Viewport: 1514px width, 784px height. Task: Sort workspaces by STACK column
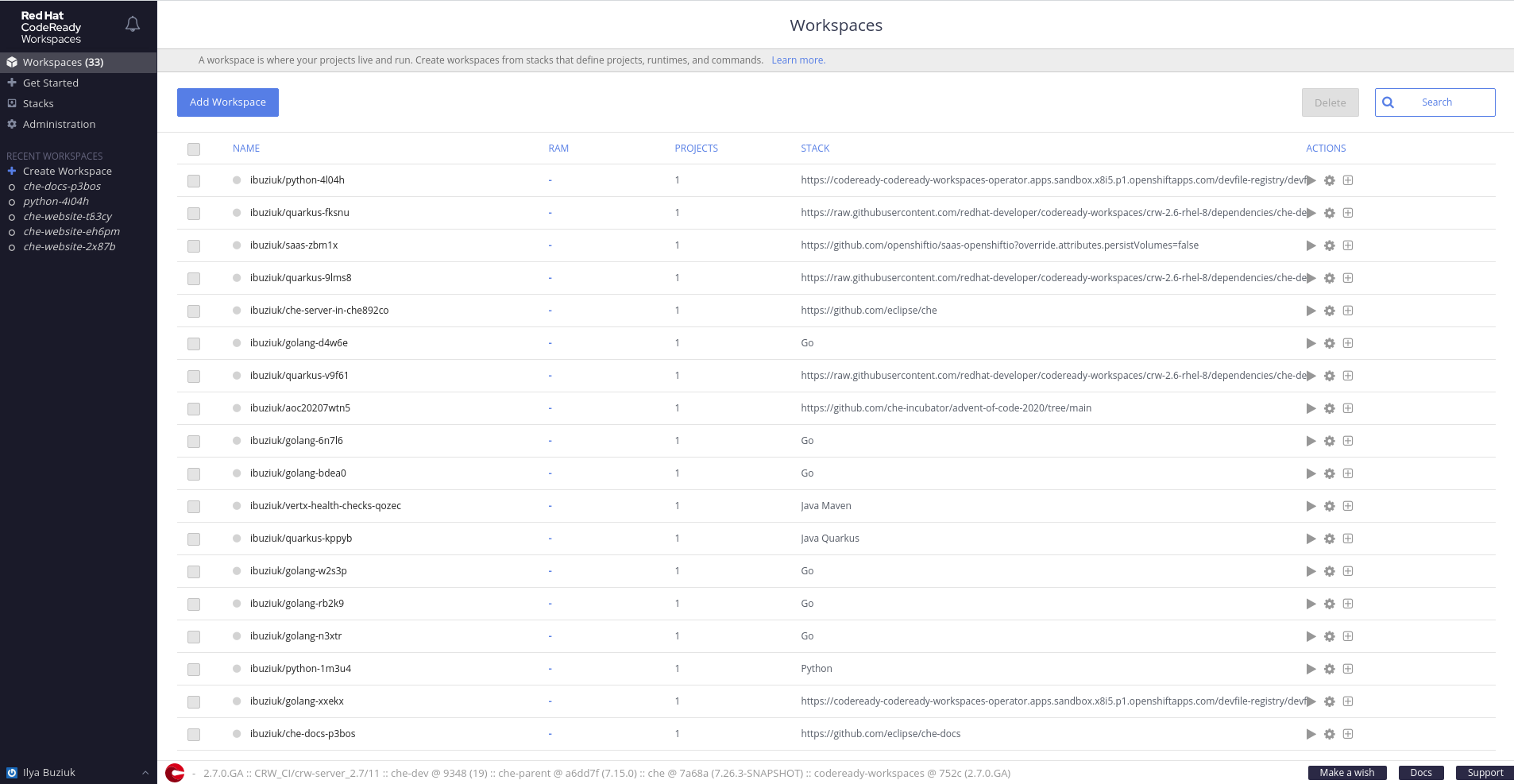(x=815, y=149)
